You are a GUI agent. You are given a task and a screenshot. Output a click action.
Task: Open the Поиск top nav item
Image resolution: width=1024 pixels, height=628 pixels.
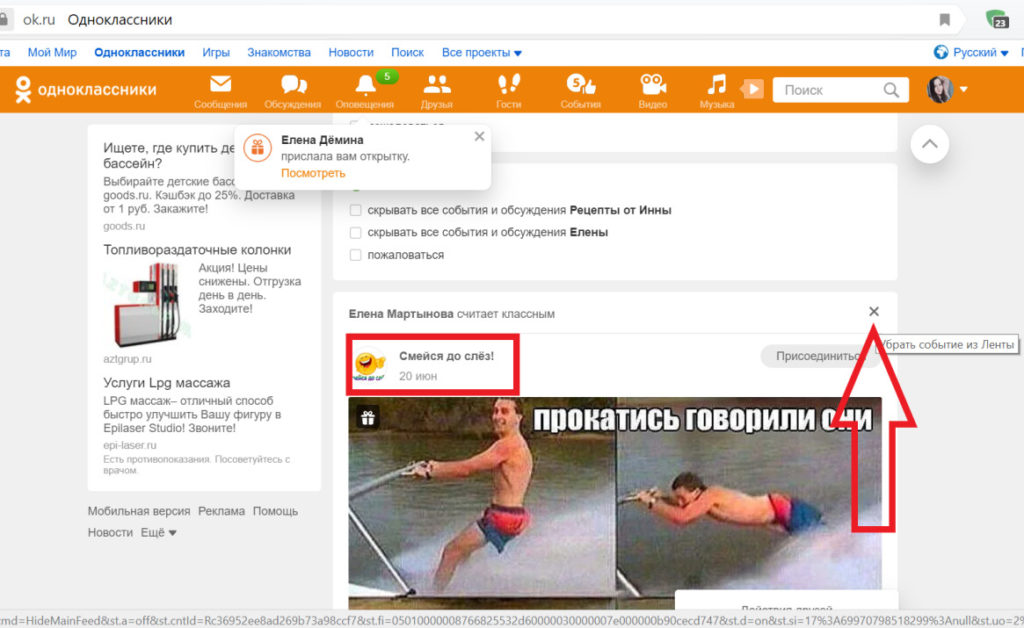coord(408,53)
